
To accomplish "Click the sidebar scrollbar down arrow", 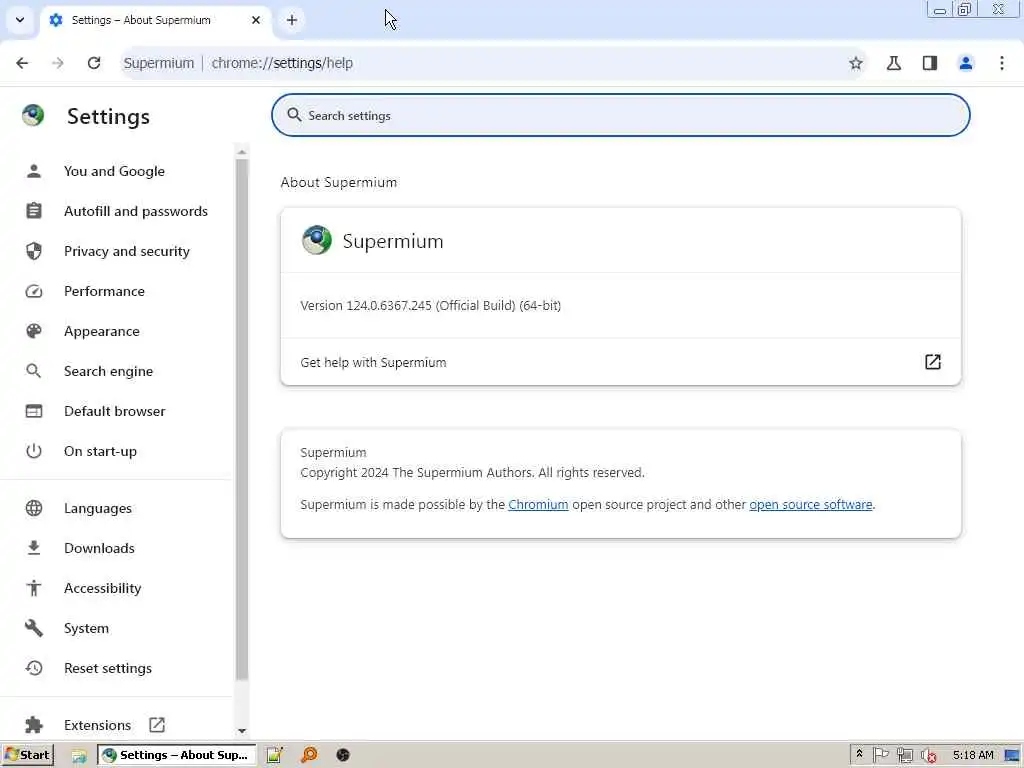I will pos(242,731).
